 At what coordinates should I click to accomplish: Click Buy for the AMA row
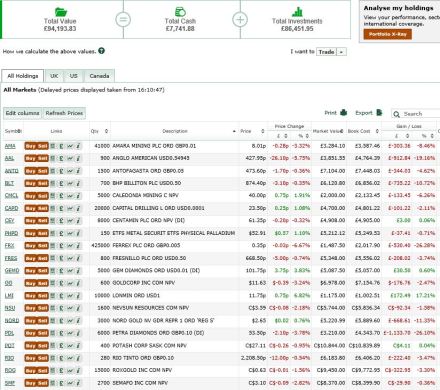click(30, 146)
